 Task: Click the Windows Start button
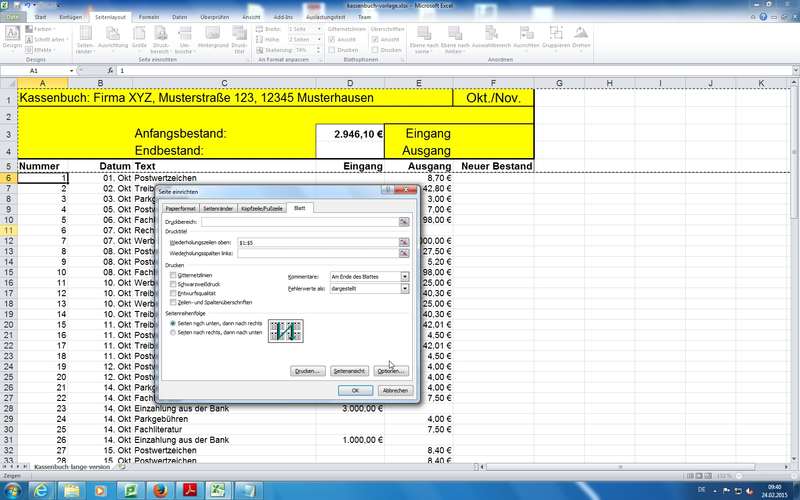point(14,489)
